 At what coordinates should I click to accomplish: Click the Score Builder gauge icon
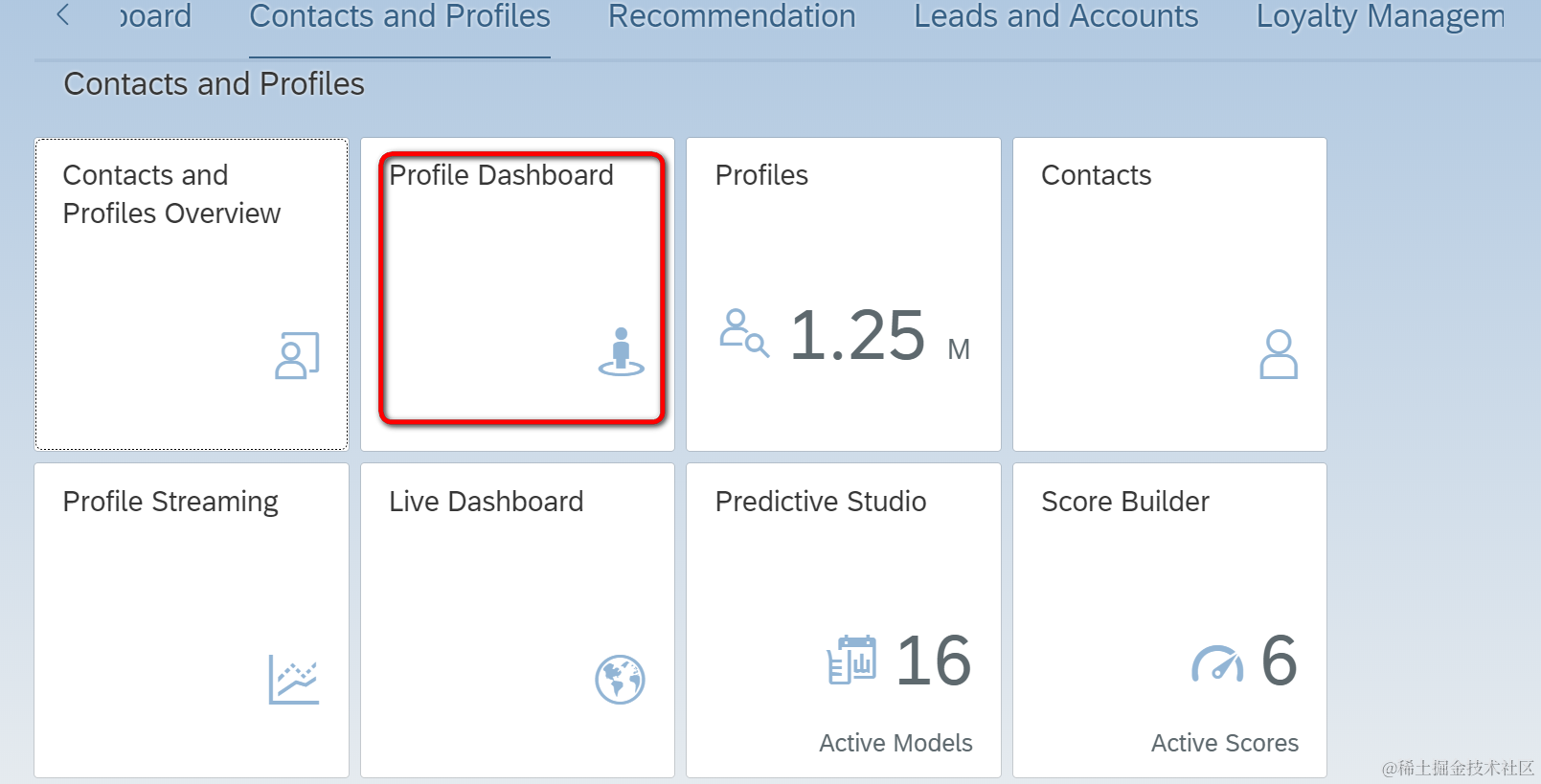[1217, 663]
